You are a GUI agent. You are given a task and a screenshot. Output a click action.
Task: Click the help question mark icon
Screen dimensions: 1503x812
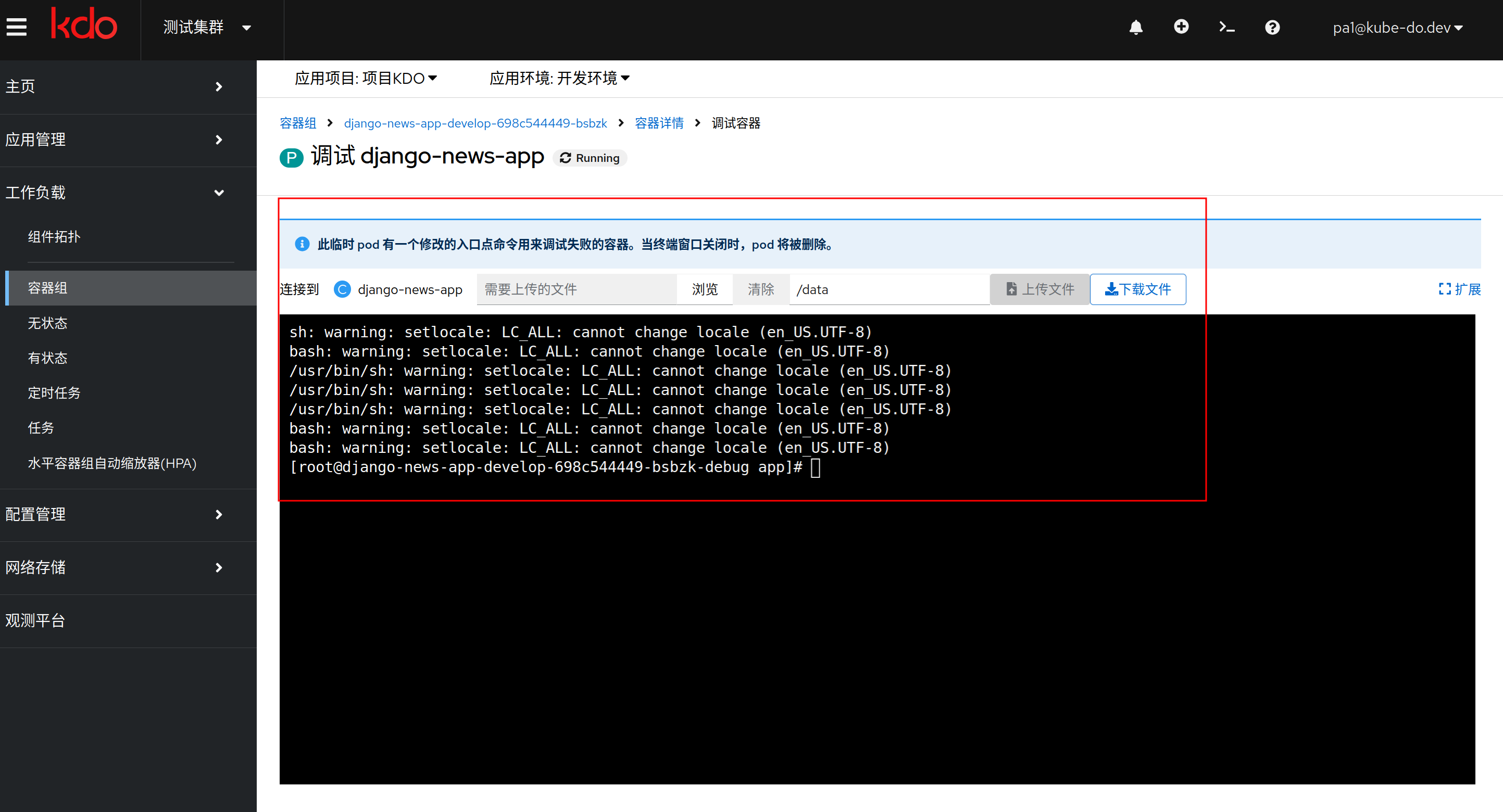pyautogui.click(x=1272, y=28)
